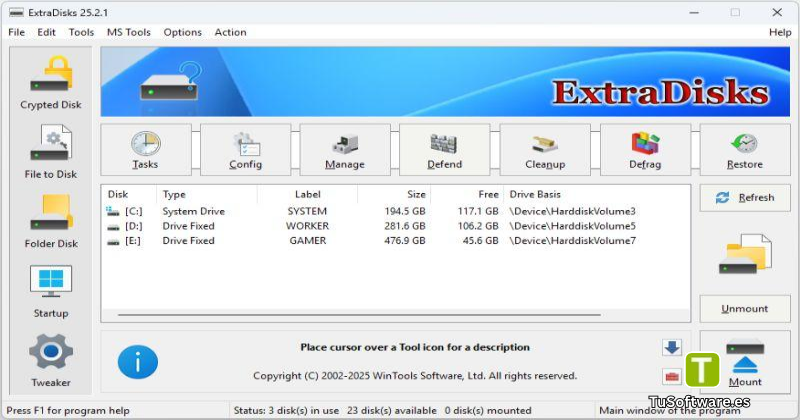Click the Drive Fixed cell for D:
This screenshot has width=800, height=420.
click(x=188, y=226)
